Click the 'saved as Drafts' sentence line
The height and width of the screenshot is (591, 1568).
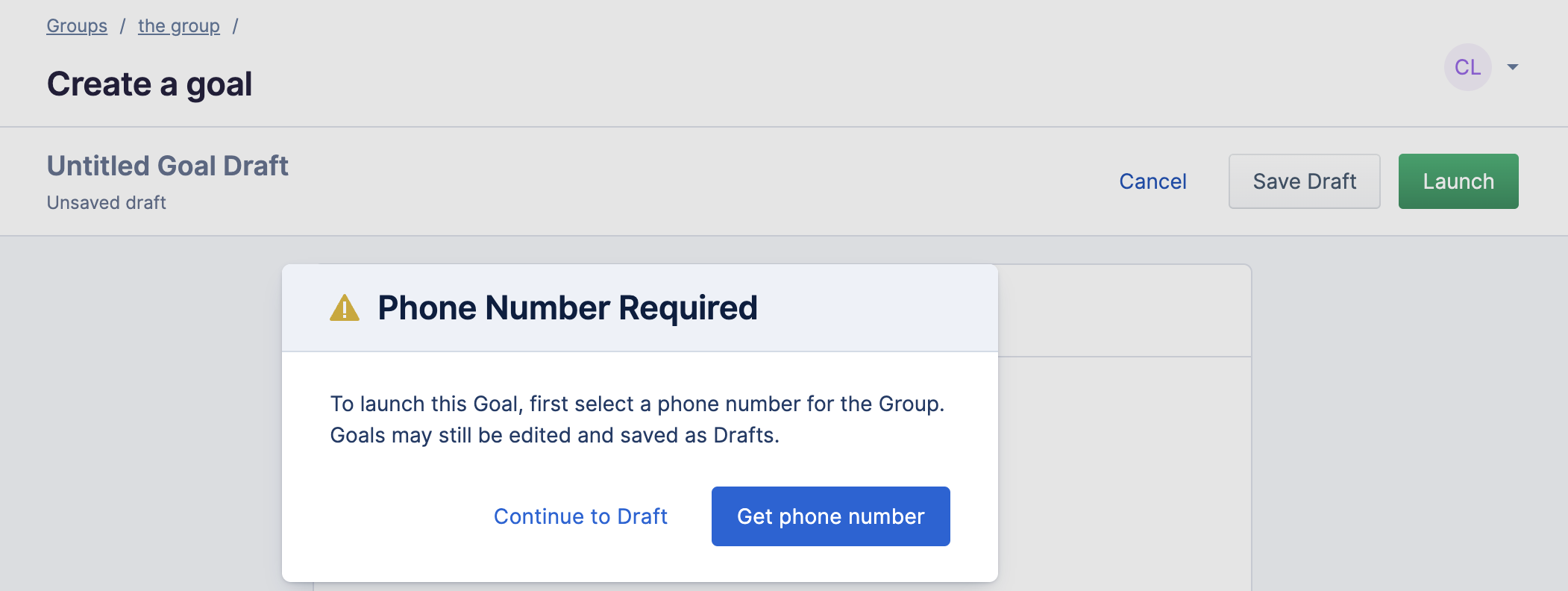pyautogui.click(x=555, y=436)
